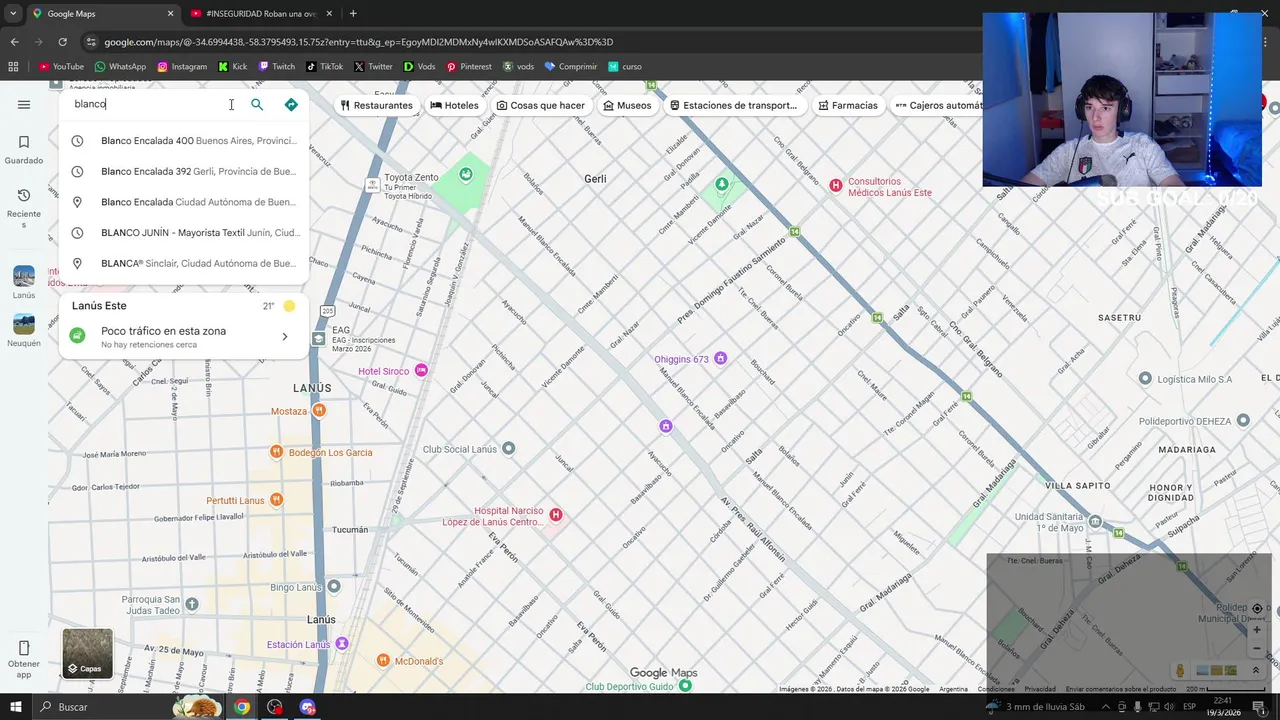The height and width of the screenshot is (720, 1280).
Task: Click the search magnifier icon
Action: pos(257,104)
